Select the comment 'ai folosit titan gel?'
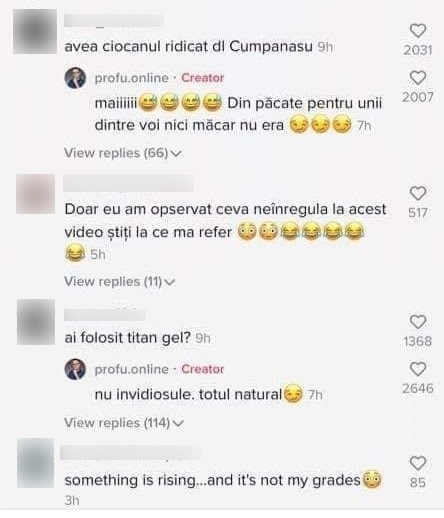The width and height of the screenshot is (444, 518). click(127, 338)
